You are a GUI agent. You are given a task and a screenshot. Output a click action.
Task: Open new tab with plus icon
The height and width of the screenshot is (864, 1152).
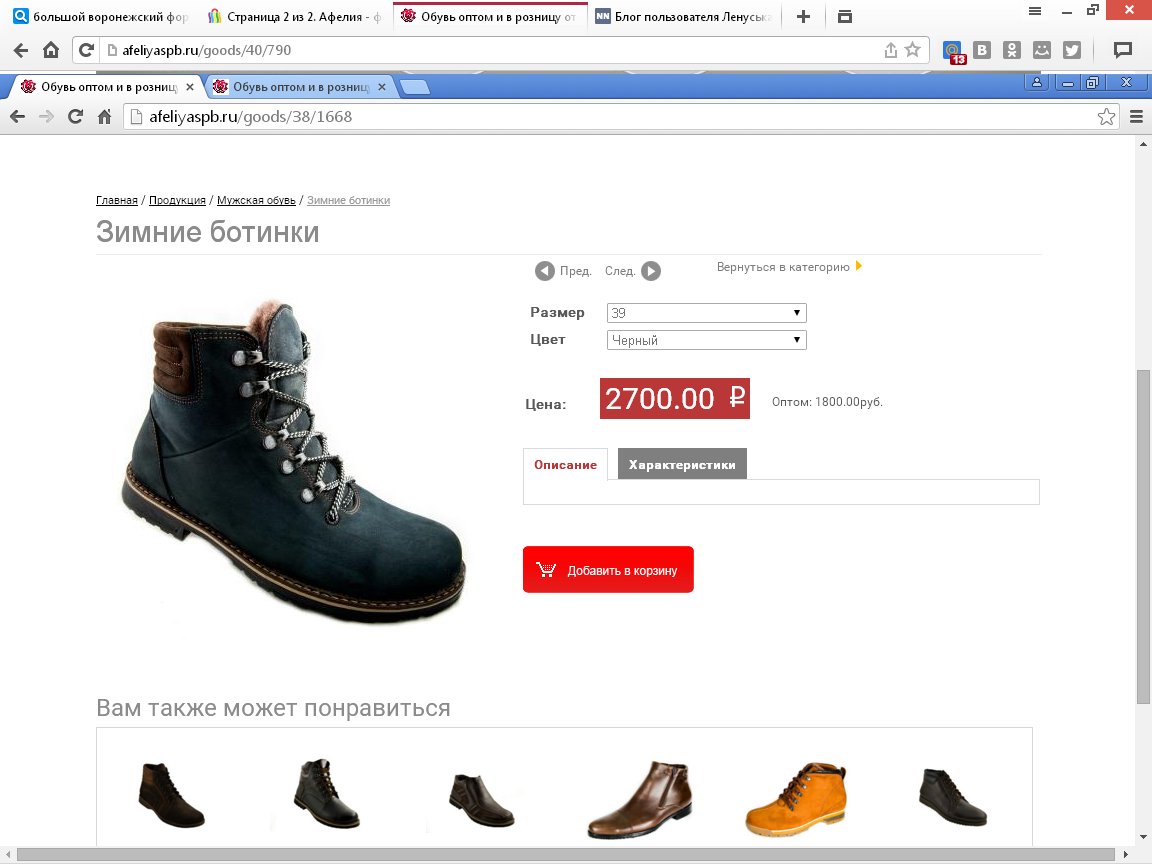[x=803, y=16]
